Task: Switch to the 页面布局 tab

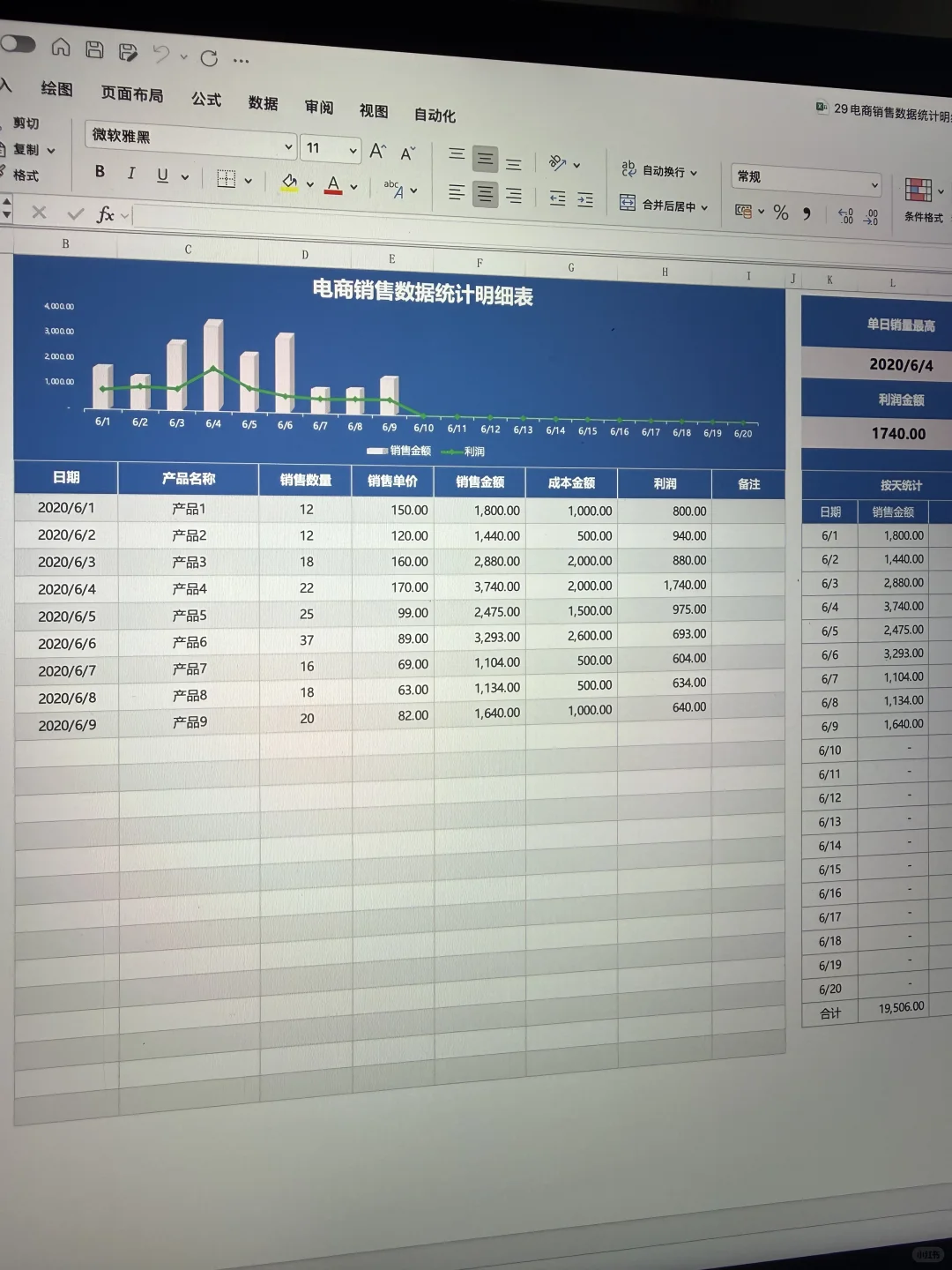Action: coord(132,94)
